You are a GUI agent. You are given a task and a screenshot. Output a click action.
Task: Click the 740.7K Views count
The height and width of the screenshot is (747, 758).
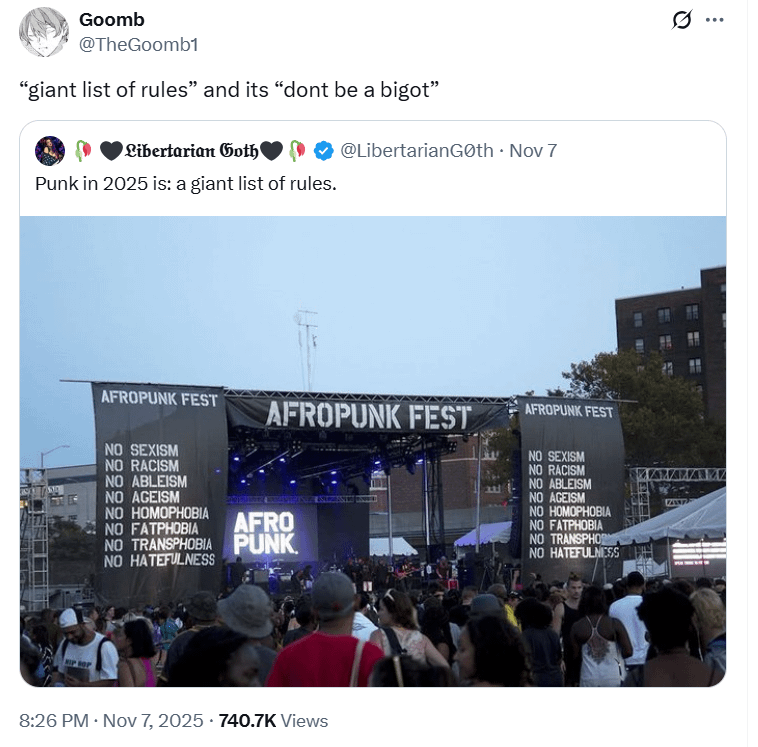tap(273, 720)
